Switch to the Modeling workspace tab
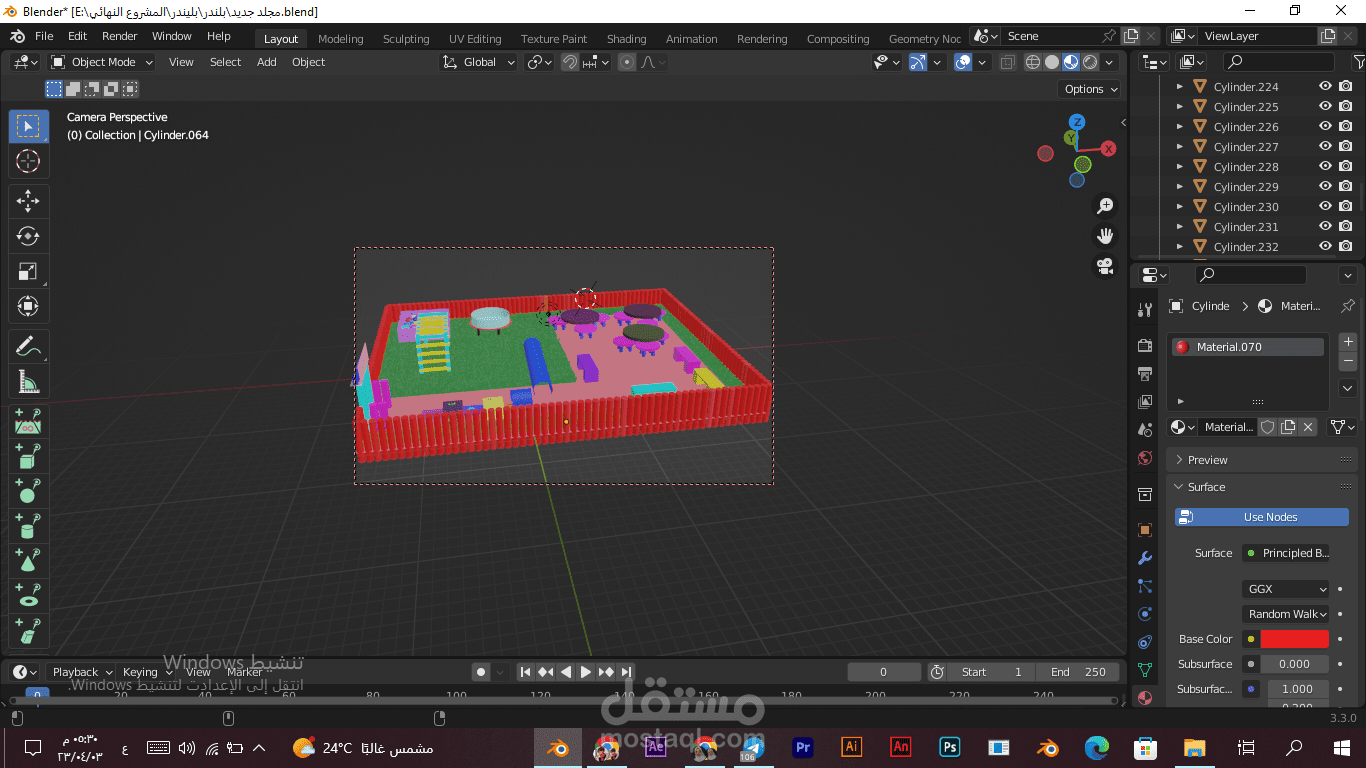Image resolution: width=1366 pixels, height=768 pixels. click(x=341, y=39)
